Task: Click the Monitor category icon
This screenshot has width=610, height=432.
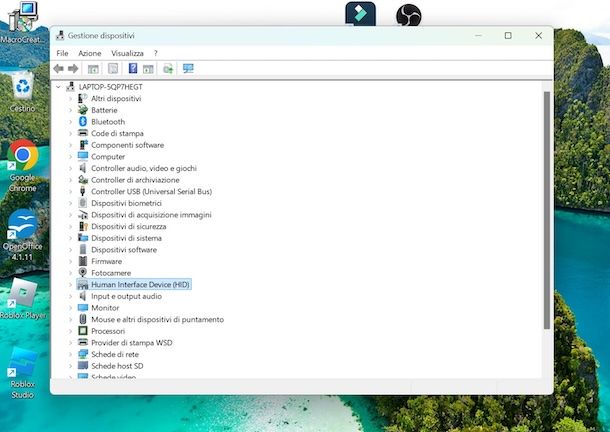Action: [x=82, y=307]
